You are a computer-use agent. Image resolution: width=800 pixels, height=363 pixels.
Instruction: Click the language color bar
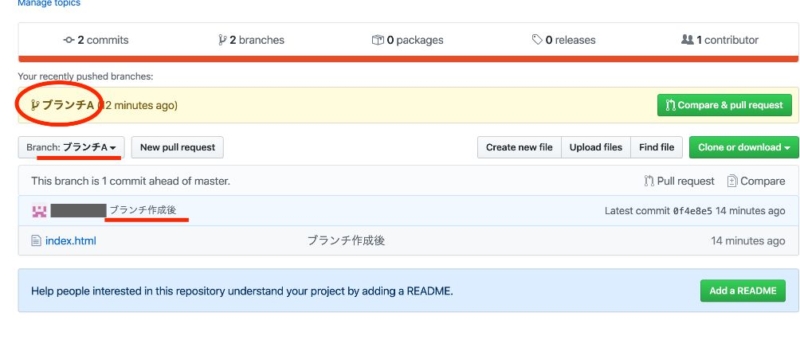point(408,59)
